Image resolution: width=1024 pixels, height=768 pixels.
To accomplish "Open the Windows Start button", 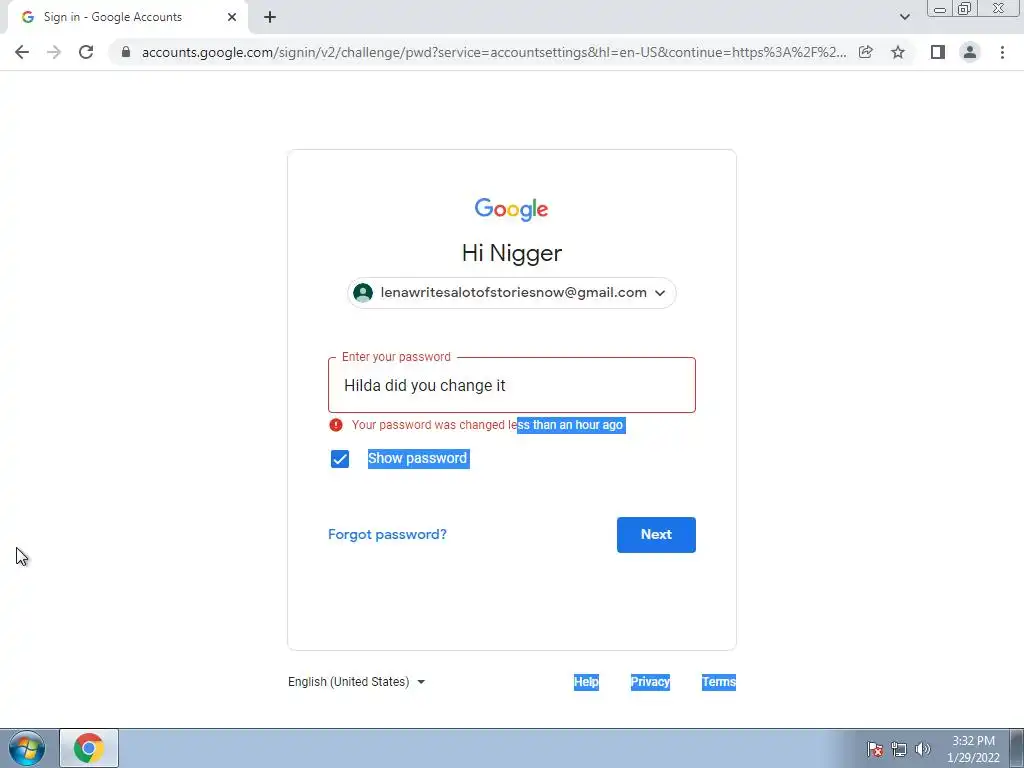I will (27, 748).
